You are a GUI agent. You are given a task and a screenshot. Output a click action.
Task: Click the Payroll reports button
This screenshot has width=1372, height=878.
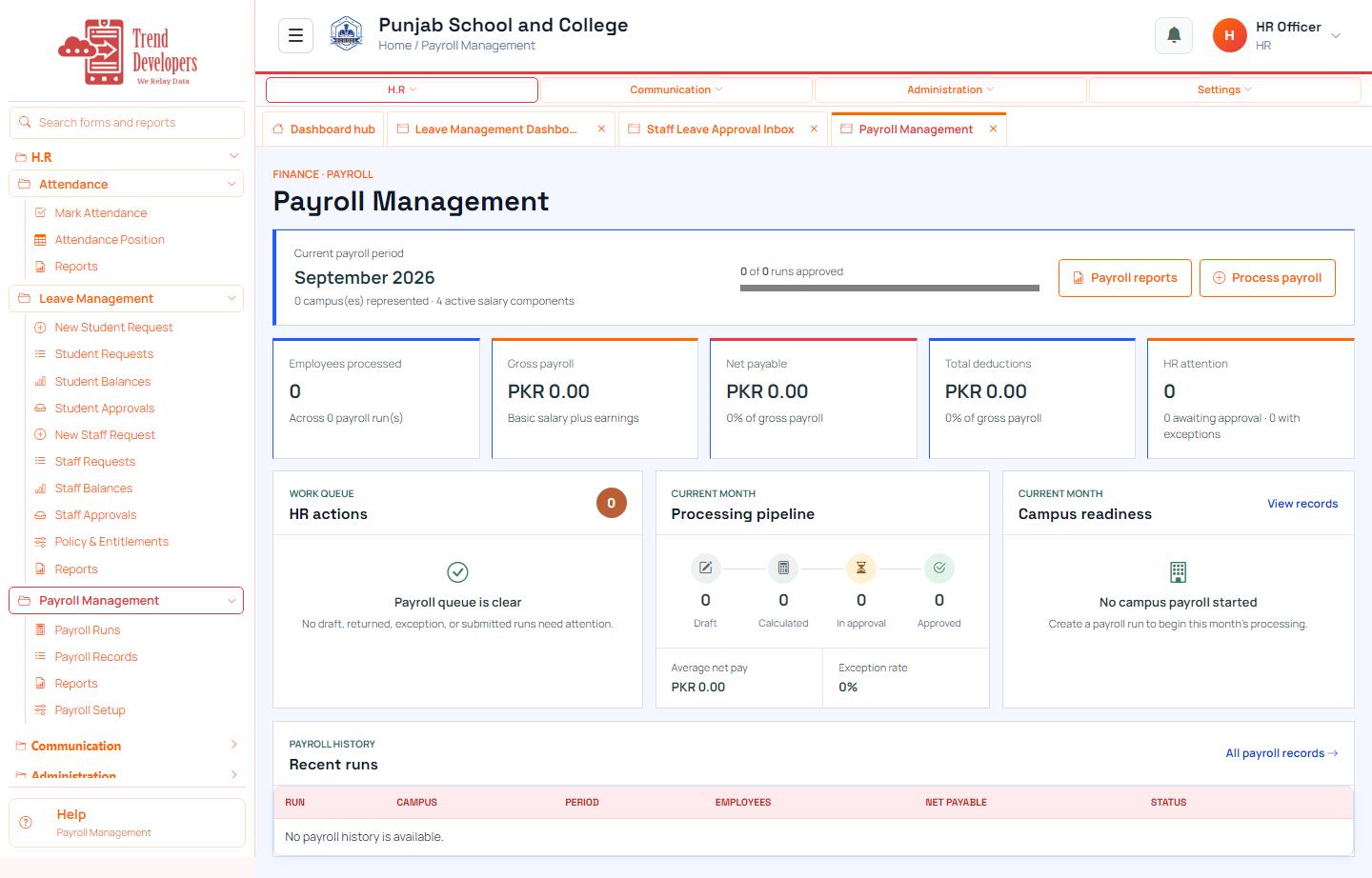1125,278
